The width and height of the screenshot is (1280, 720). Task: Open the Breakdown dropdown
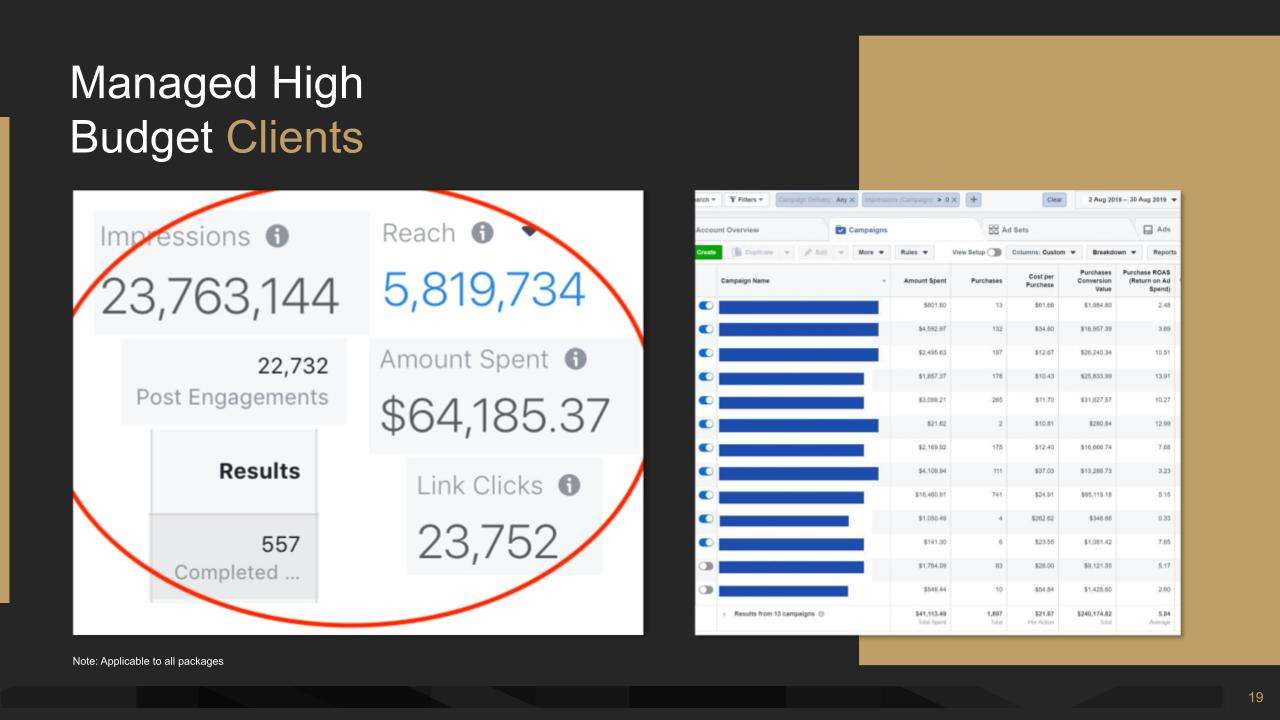click(x=1116, y=252)
